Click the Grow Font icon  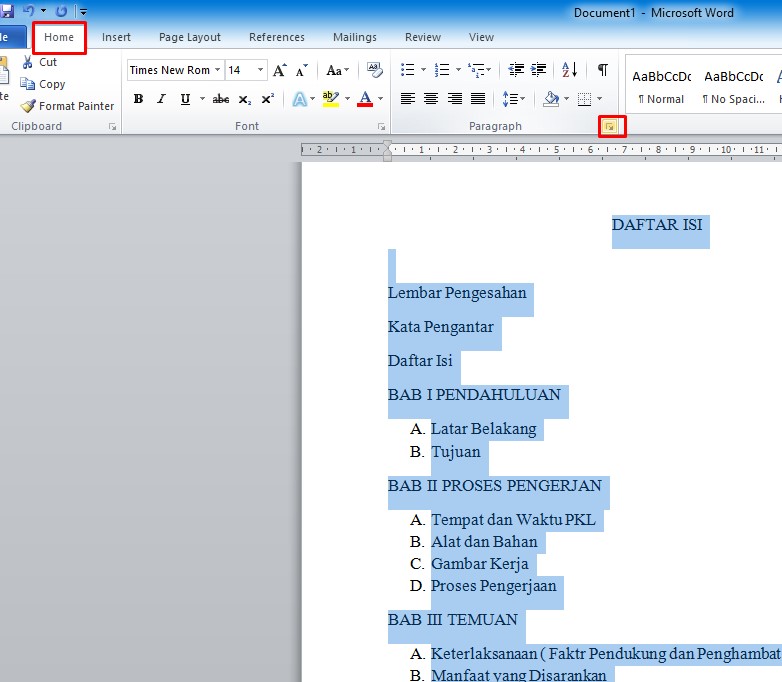280,70
